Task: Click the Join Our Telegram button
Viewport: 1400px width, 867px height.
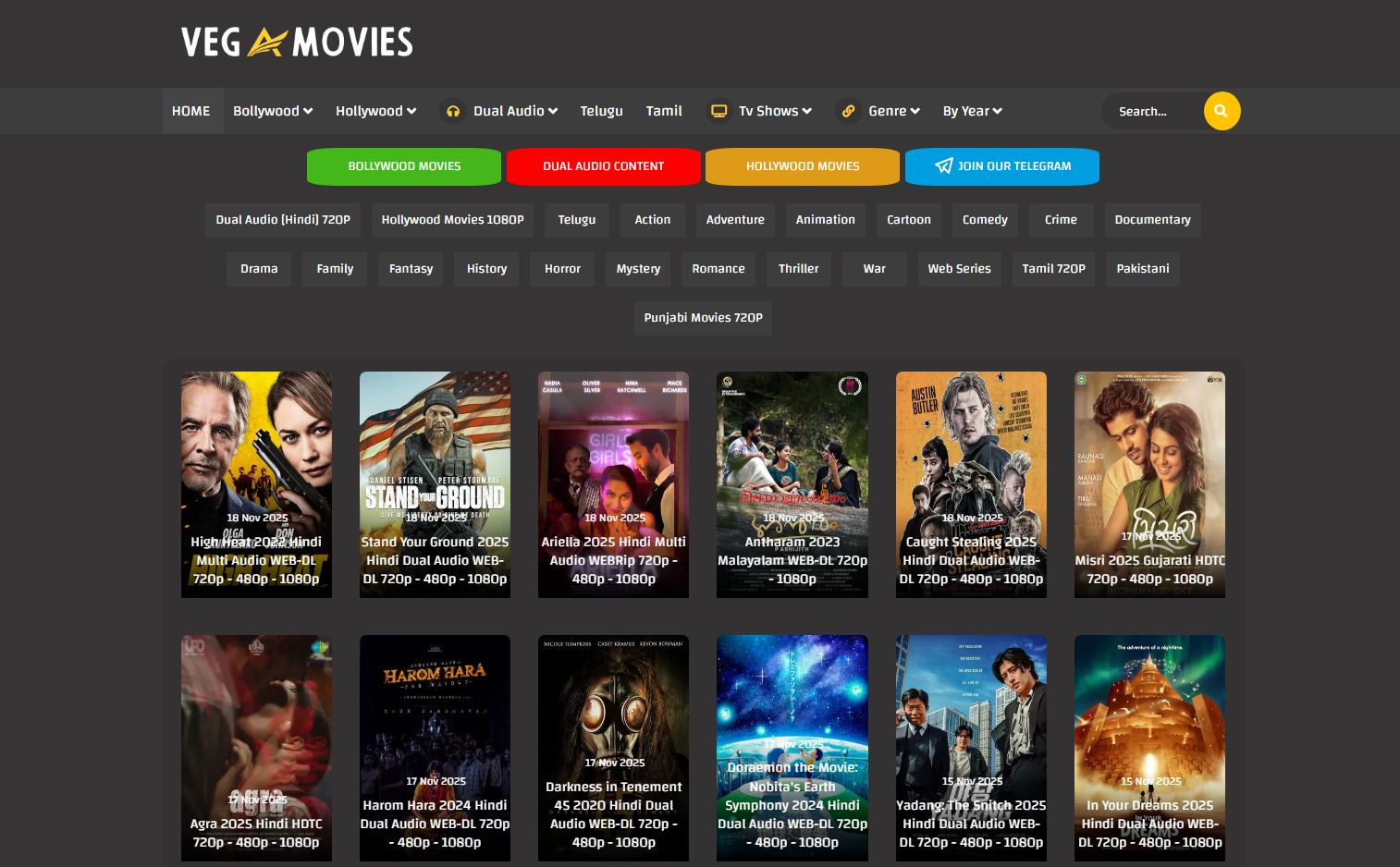Action: [1002, 166]
